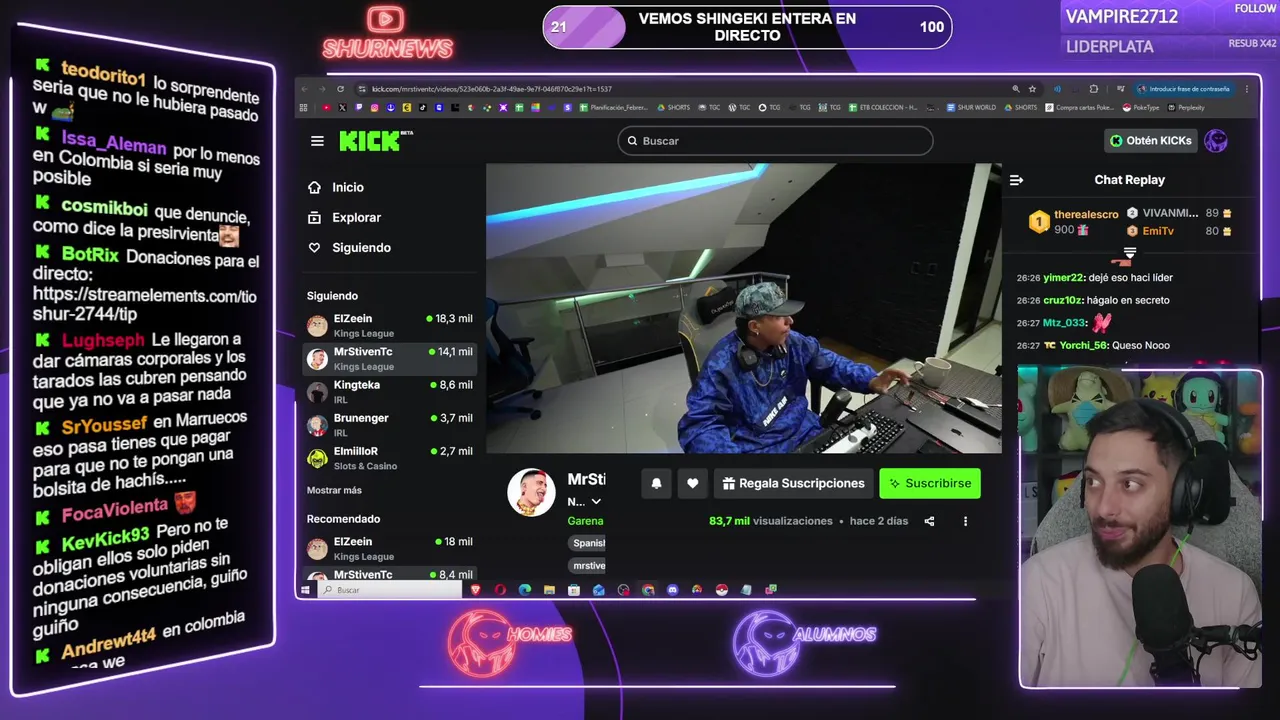Click the browser reload icon

(340, 89)
